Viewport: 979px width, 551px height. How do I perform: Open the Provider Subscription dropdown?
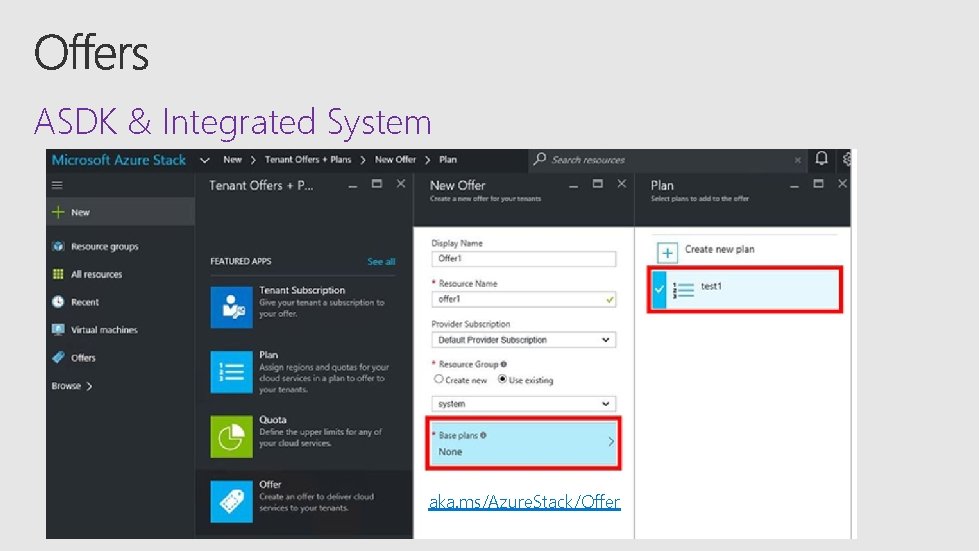tap(523, 339)
